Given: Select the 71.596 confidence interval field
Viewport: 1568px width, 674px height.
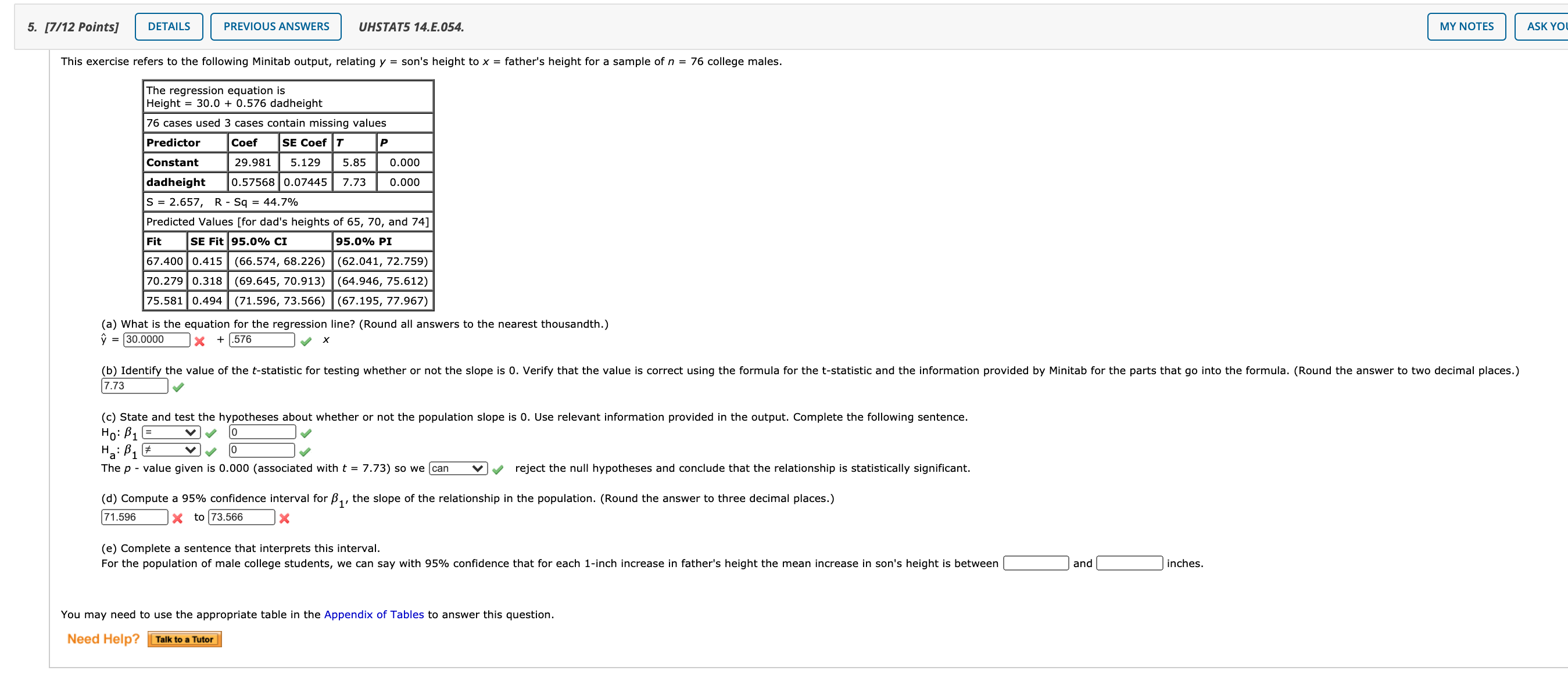Looking at the screenshot, I should pyautogui.click(x=134, y=517).
